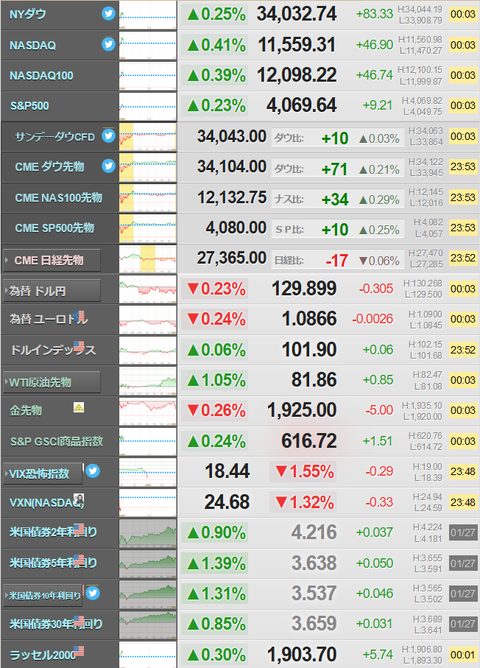The image size is (480, 668).
Task: Open the 米国債券30年利回り mini chart
Action: click(147, 624)
